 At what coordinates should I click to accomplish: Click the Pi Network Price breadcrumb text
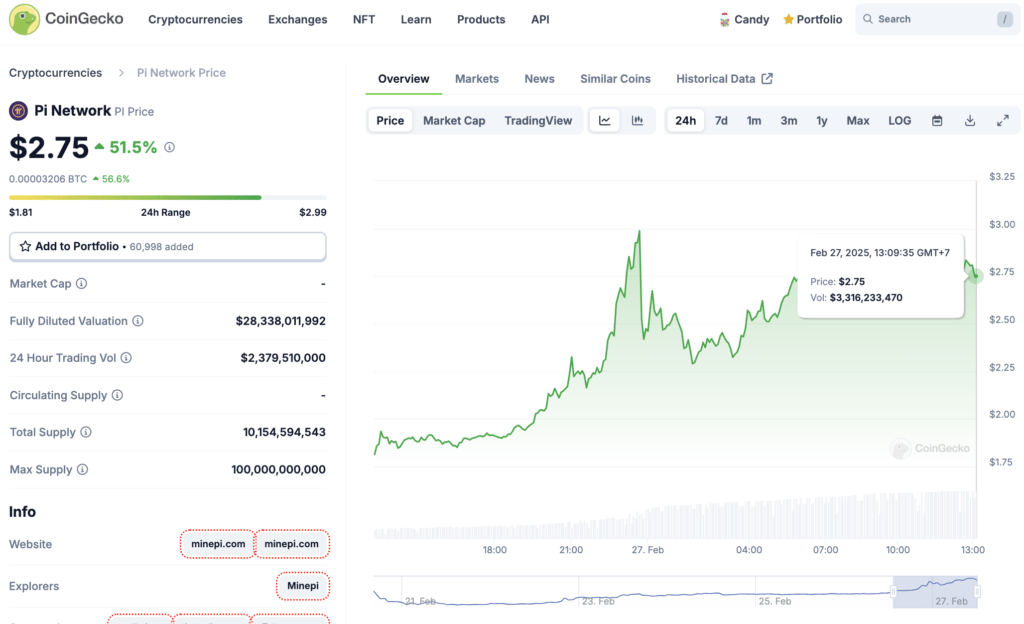click(181, 73)
